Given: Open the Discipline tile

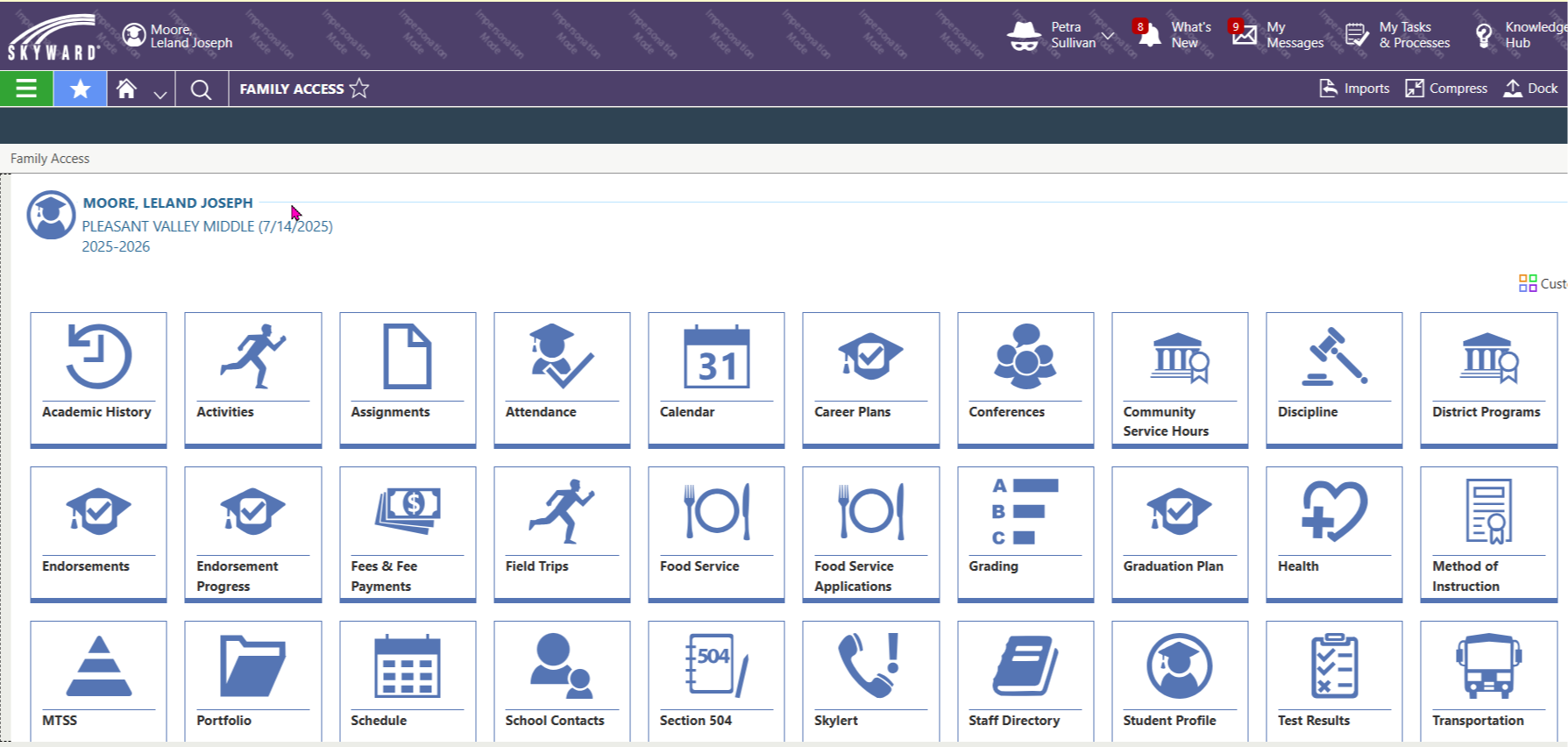Looking at the screenshot, I should [x=1334, y=380].
